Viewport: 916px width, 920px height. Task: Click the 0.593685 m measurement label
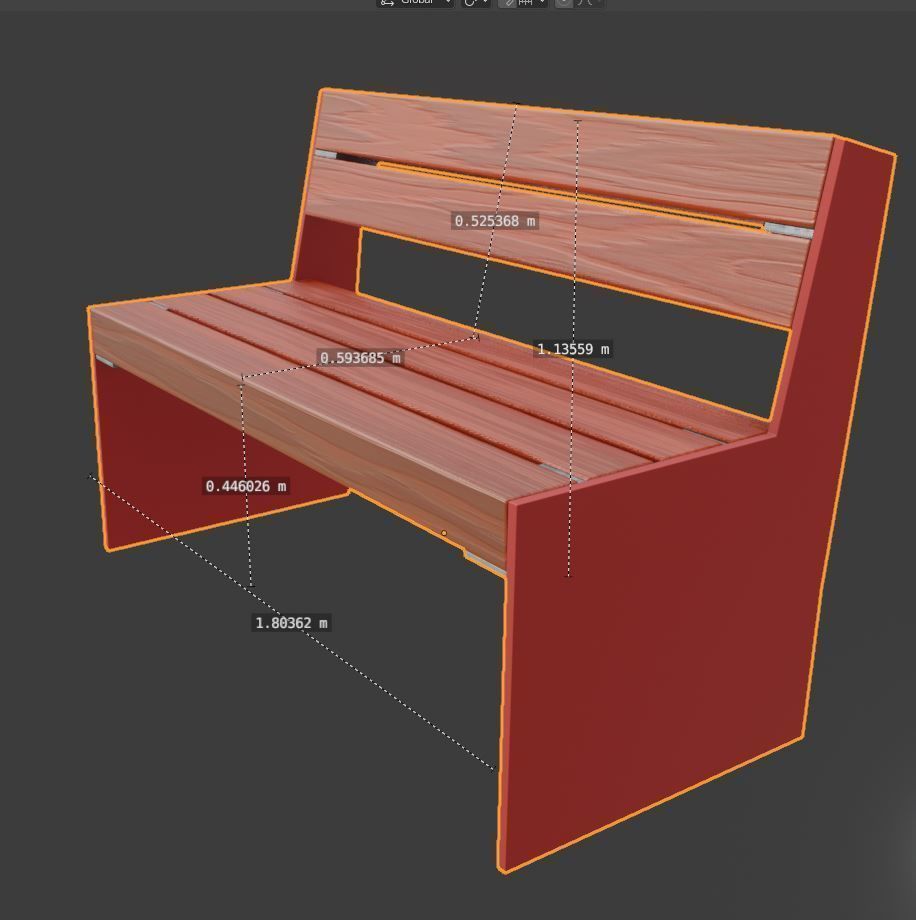coord(360,358)
